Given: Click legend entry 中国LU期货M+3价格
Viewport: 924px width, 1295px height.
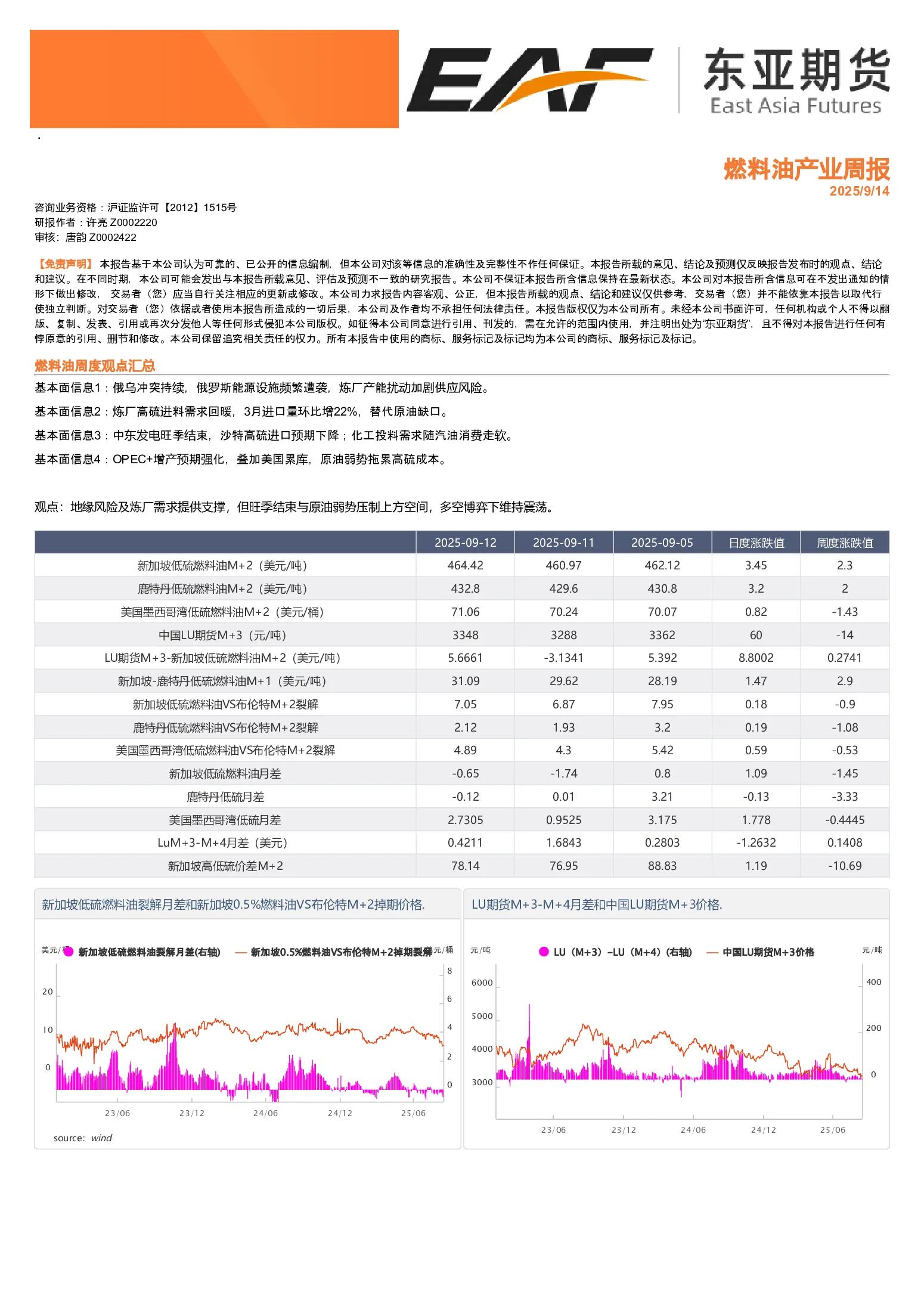Looking at the screenshot, I should pos(761,952).
